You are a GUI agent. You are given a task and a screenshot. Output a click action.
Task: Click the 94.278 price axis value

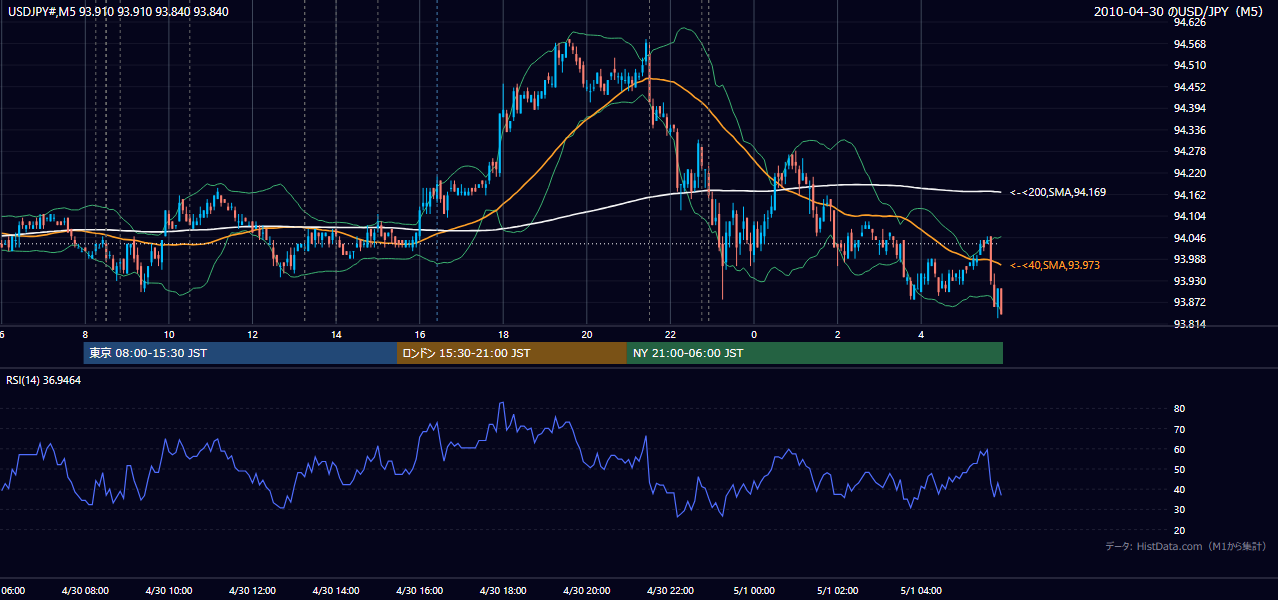coord(1190,151)
